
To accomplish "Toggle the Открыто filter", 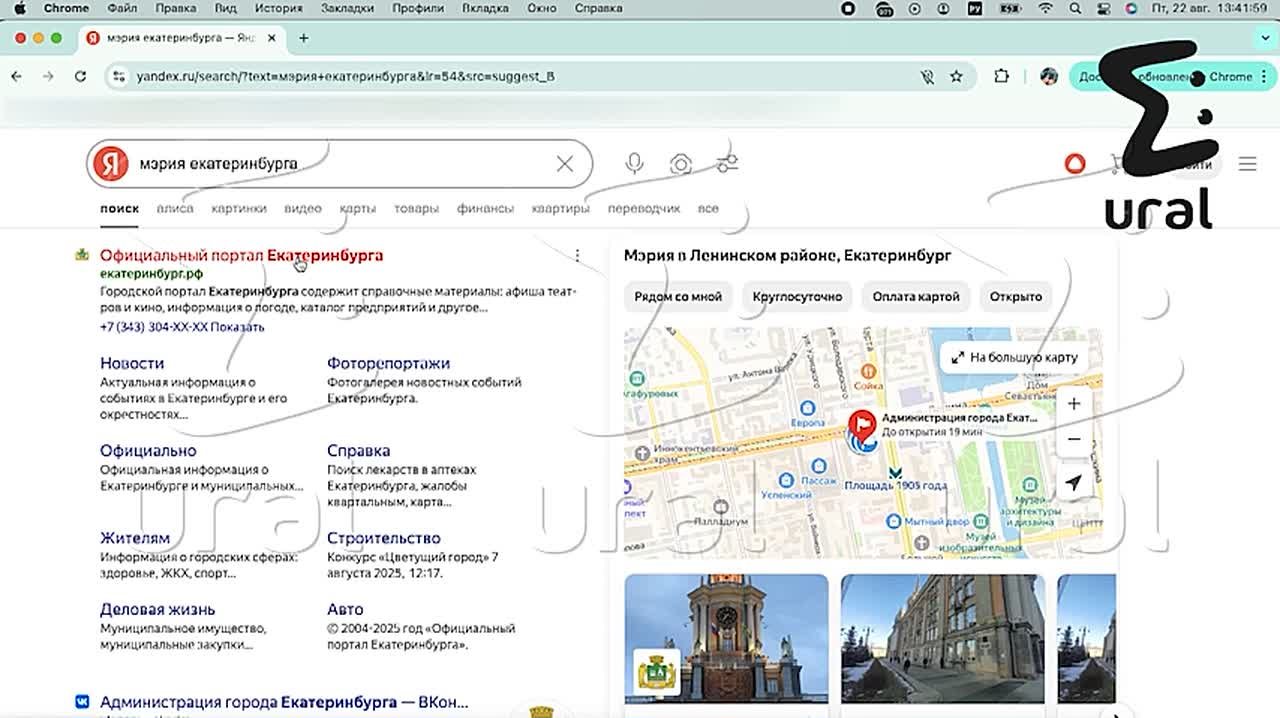I will pos(1016,297).
